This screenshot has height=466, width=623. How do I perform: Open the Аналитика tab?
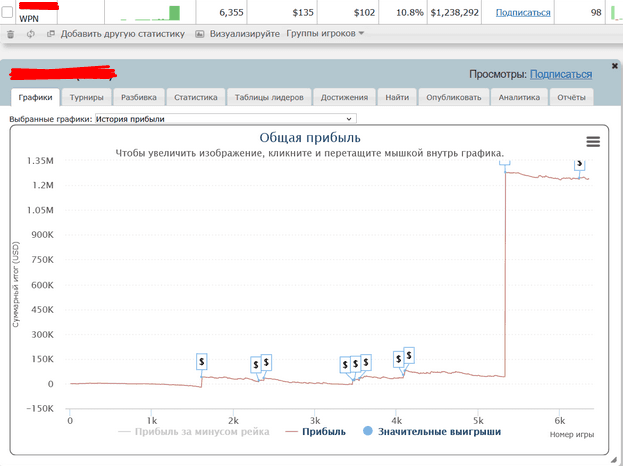pos(519,97)
